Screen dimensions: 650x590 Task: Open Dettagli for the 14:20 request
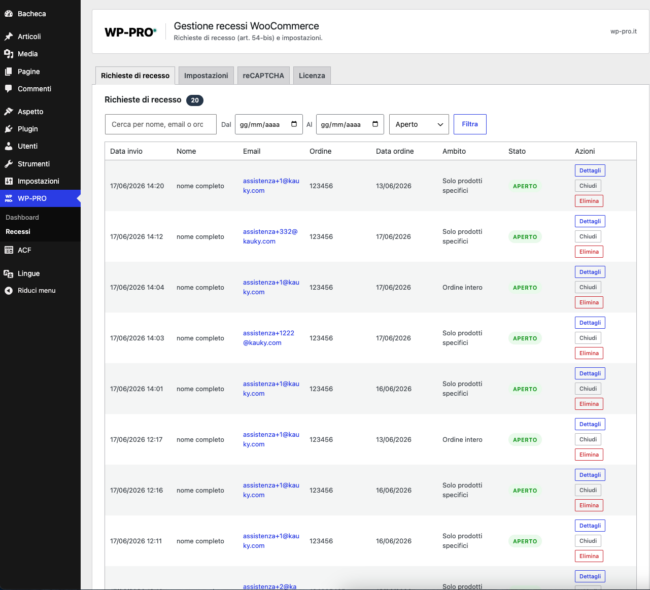point(590,170)
